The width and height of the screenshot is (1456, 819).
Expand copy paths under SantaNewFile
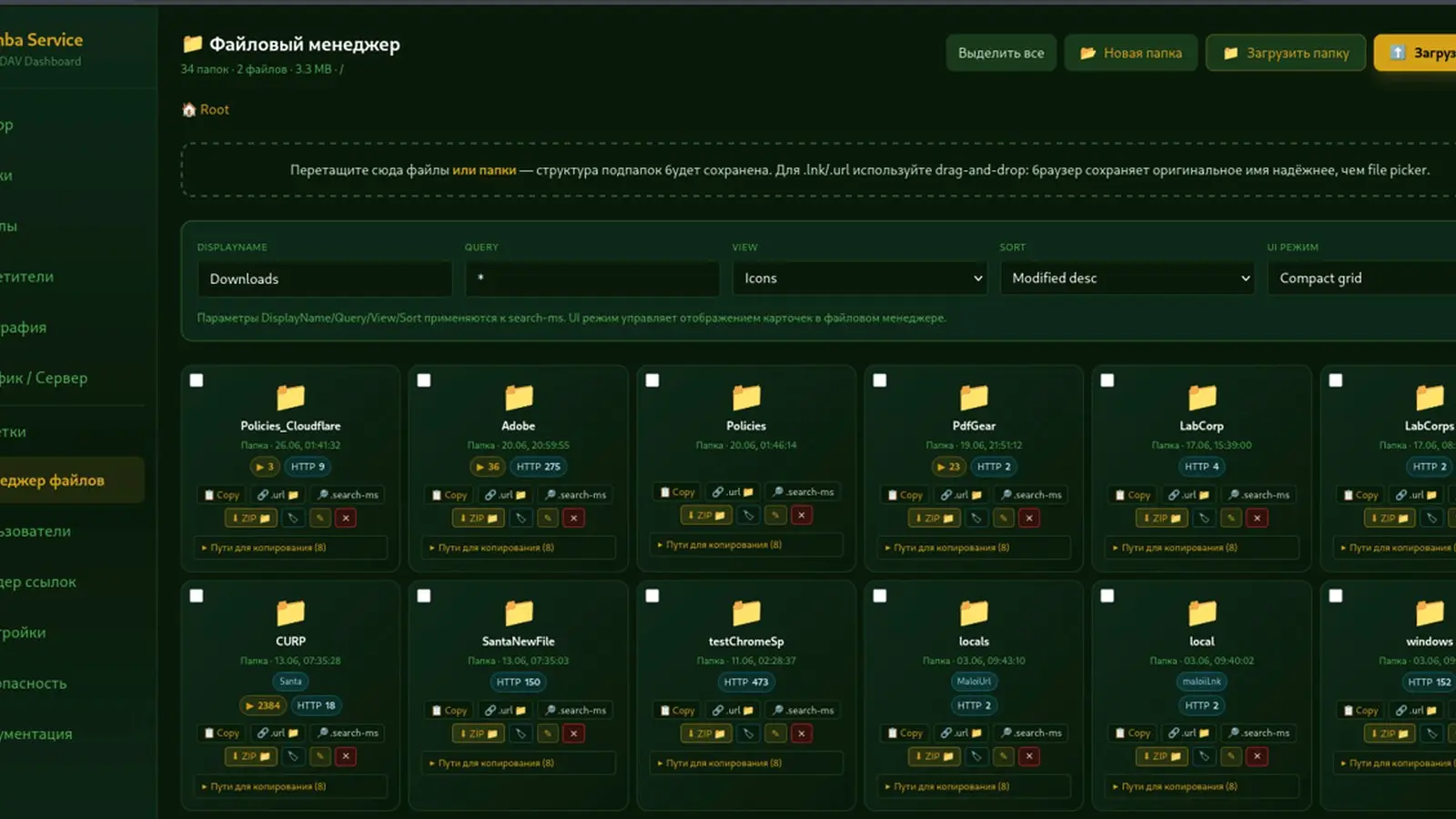click(x=521, y=763)
